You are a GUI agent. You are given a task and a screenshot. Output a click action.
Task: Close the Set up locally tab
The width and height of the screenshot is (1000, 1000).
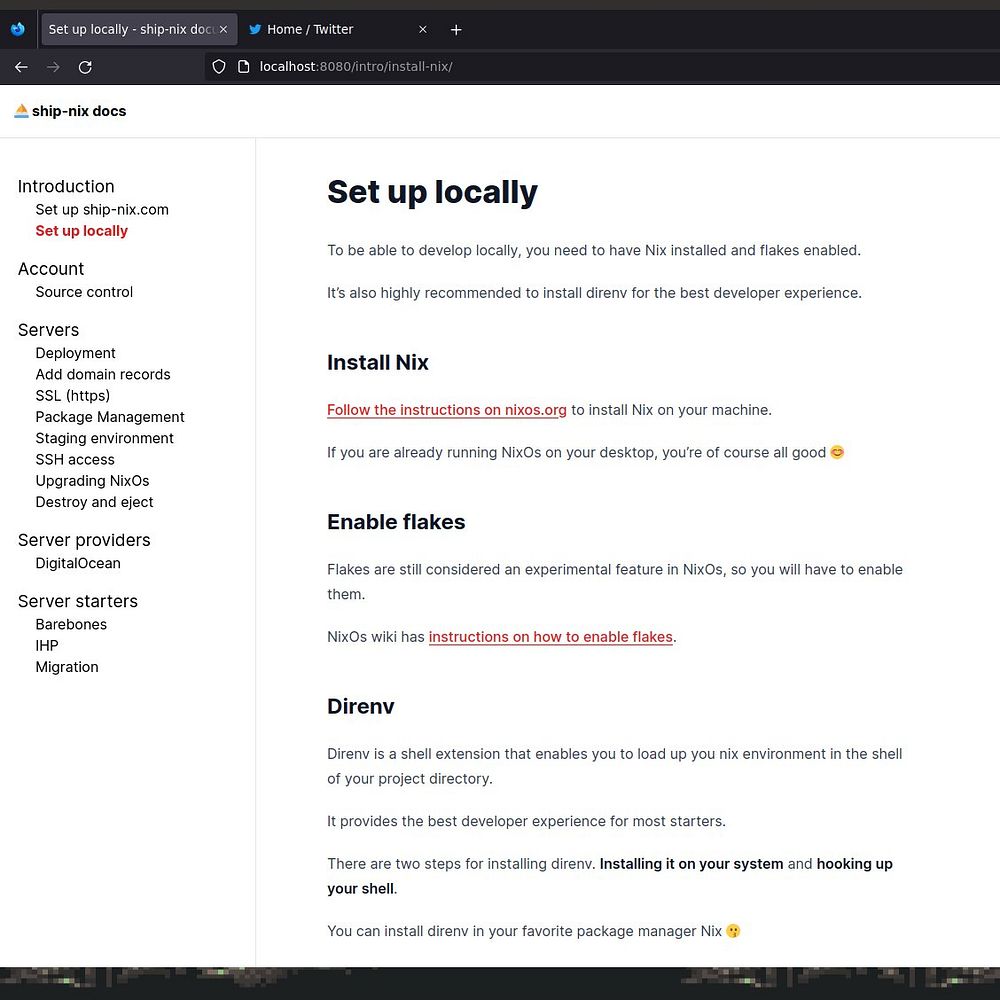coord(223,29)
